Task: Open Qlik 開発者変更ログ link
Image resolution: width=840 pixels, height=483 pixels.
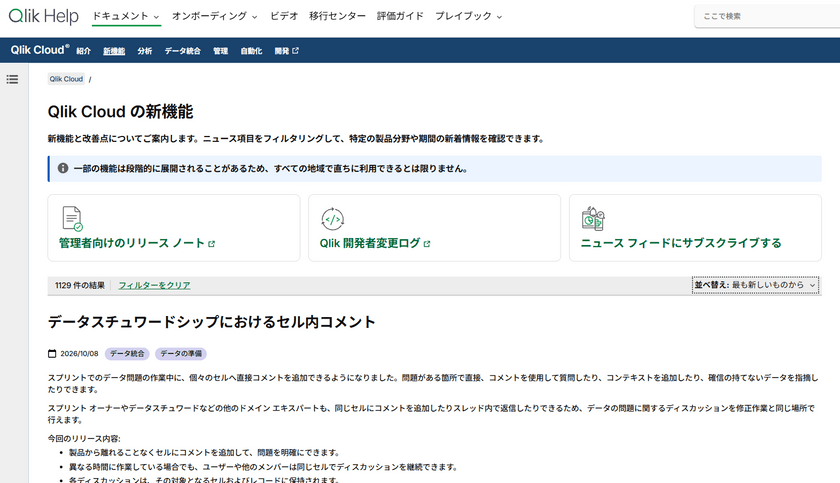Action: pos(375,243)
